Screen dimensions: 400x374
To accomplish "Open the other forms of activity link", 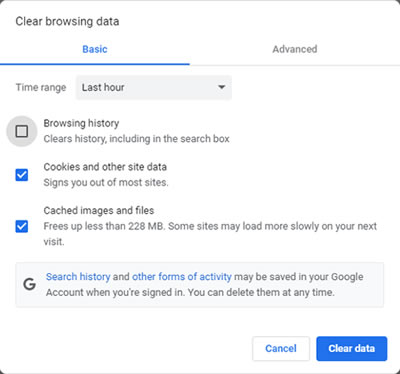I will point(182,277).
